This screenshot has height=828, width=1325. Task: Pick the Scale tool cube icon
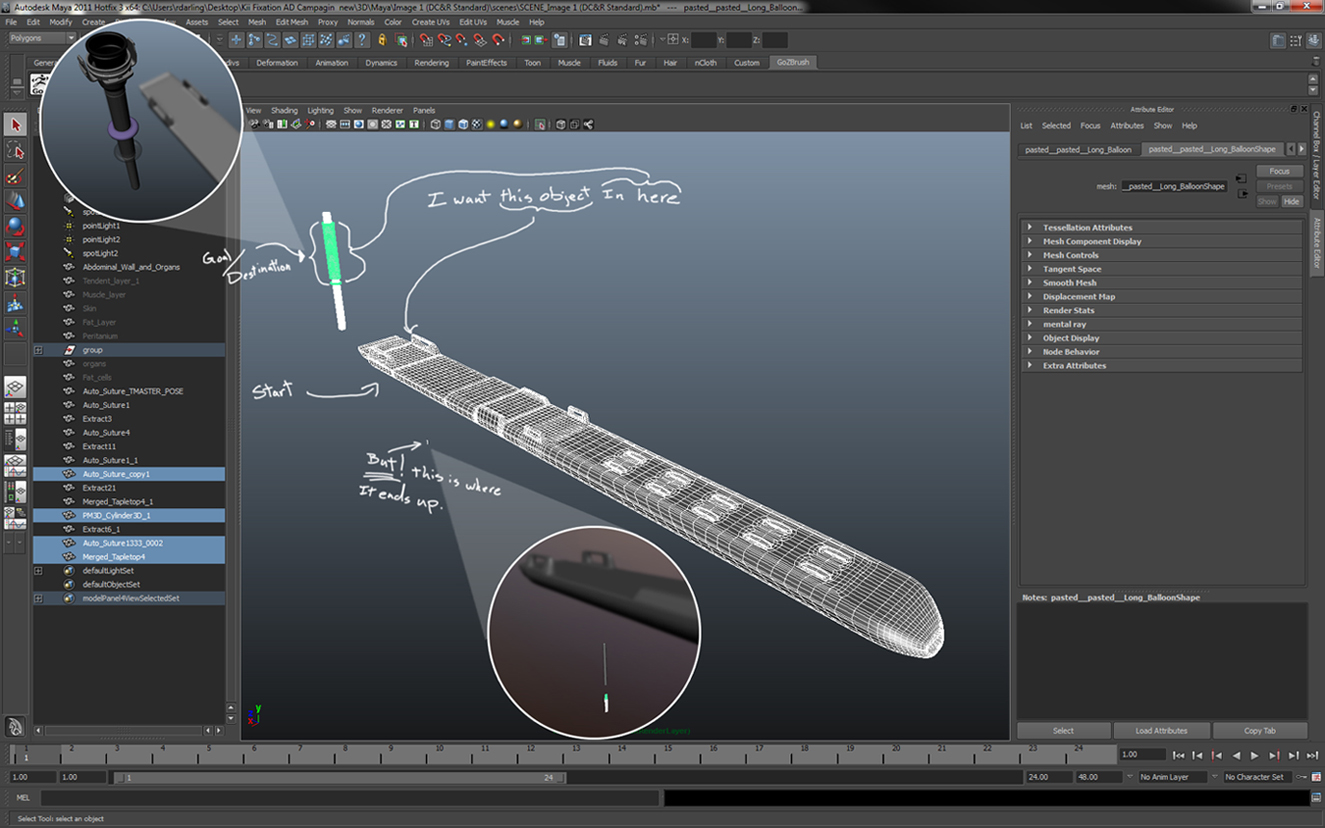click(x=15, y=252)
